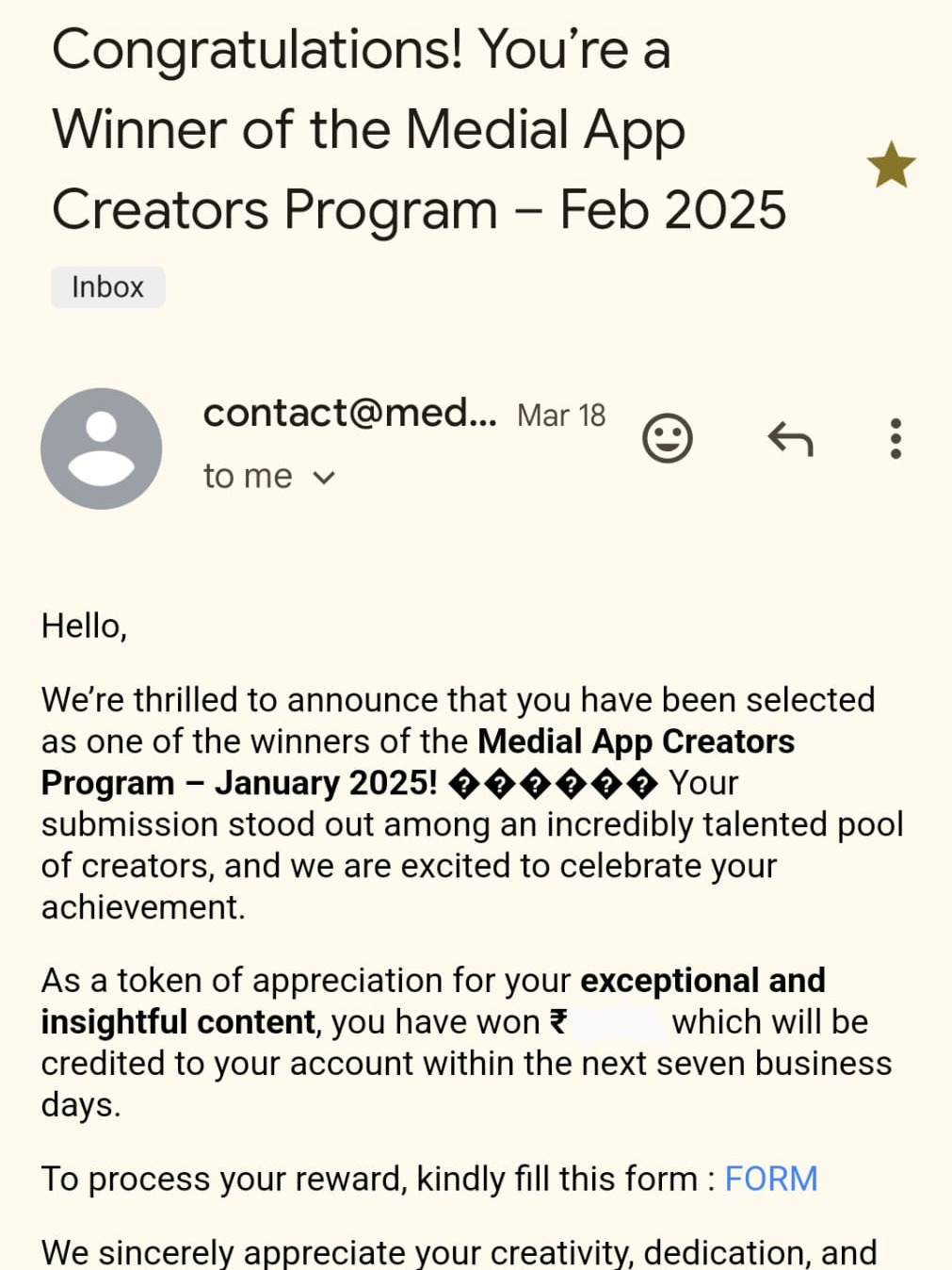
Task: Tap the rupee symbol before the hidden amount
Action: click(558, 1022)
